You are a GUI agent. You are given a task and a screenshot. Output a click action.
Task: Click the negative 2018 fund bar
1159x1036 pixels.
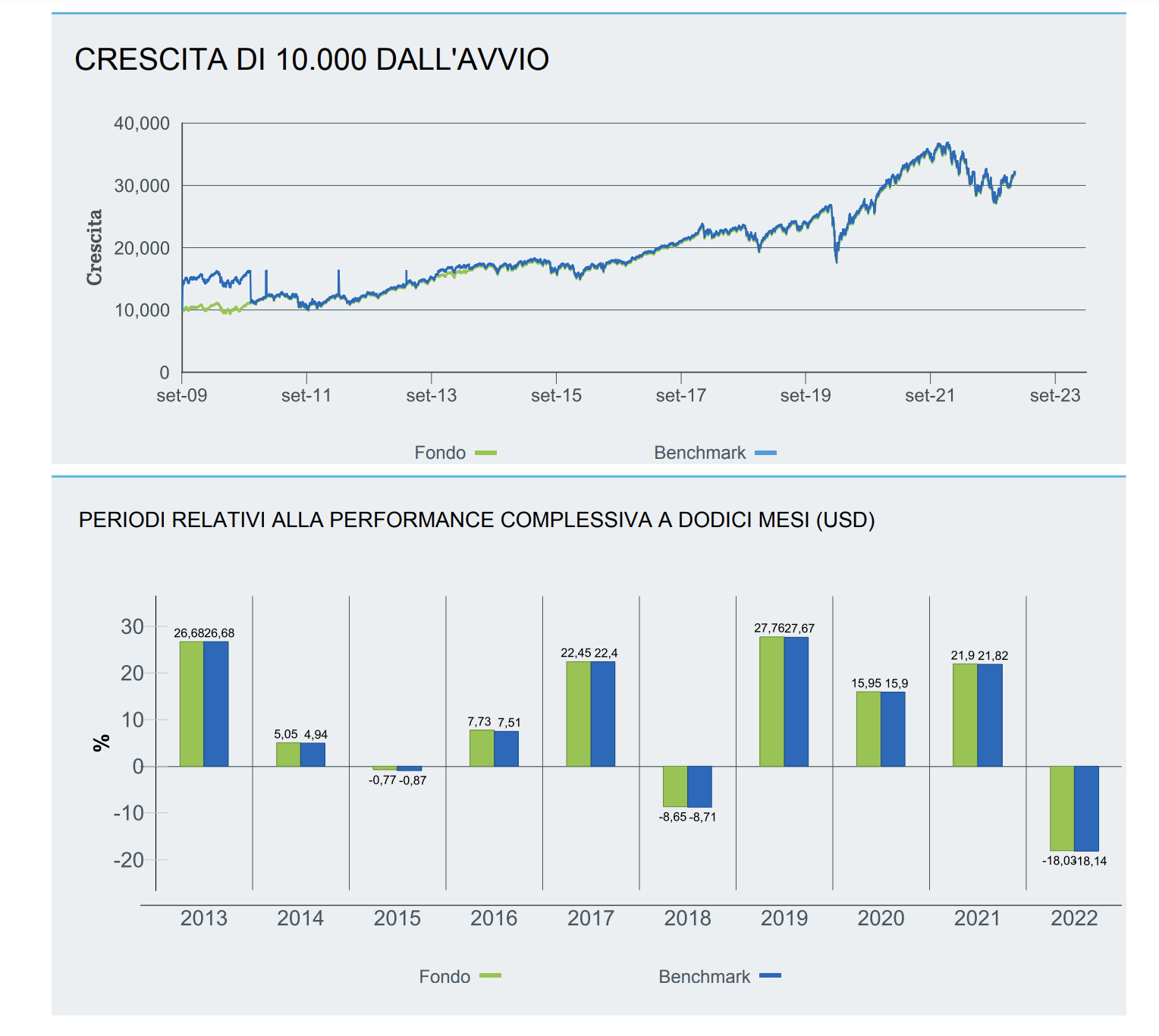(674, 787)
